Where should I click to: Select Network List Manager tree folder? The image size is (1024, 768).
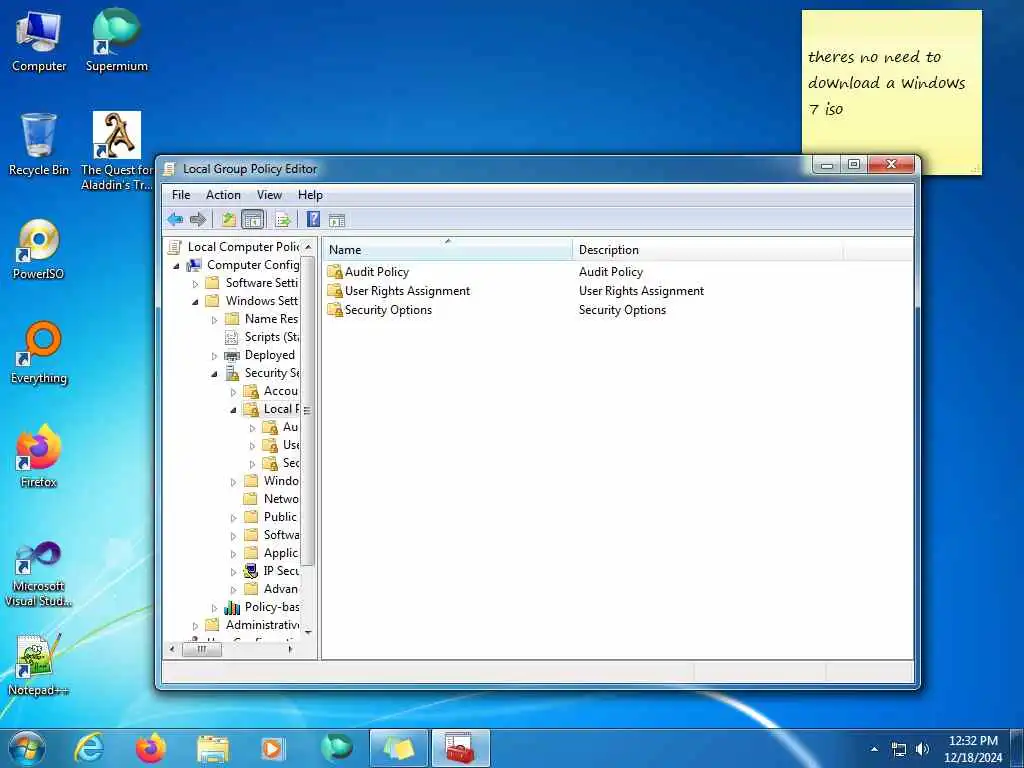pyautogui.click(x=272, y=498)
